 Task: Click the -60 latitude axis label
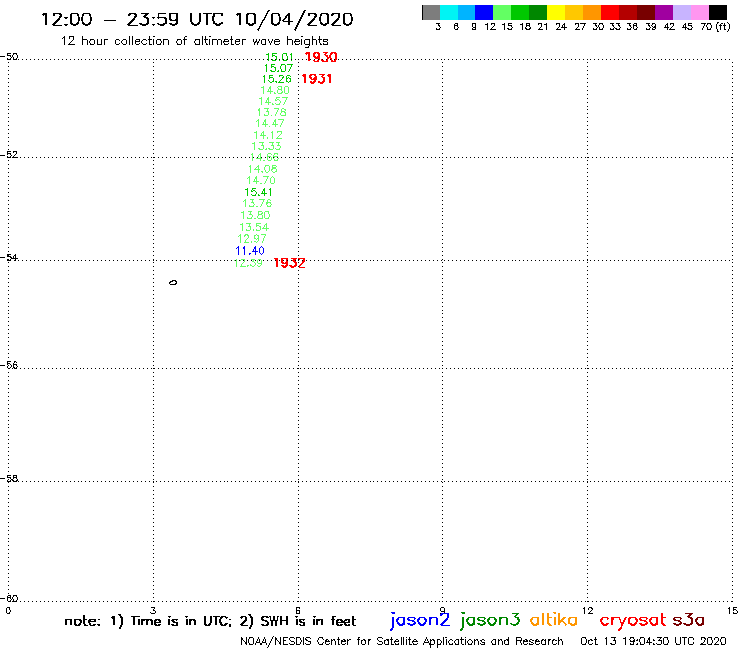(9, 599)
